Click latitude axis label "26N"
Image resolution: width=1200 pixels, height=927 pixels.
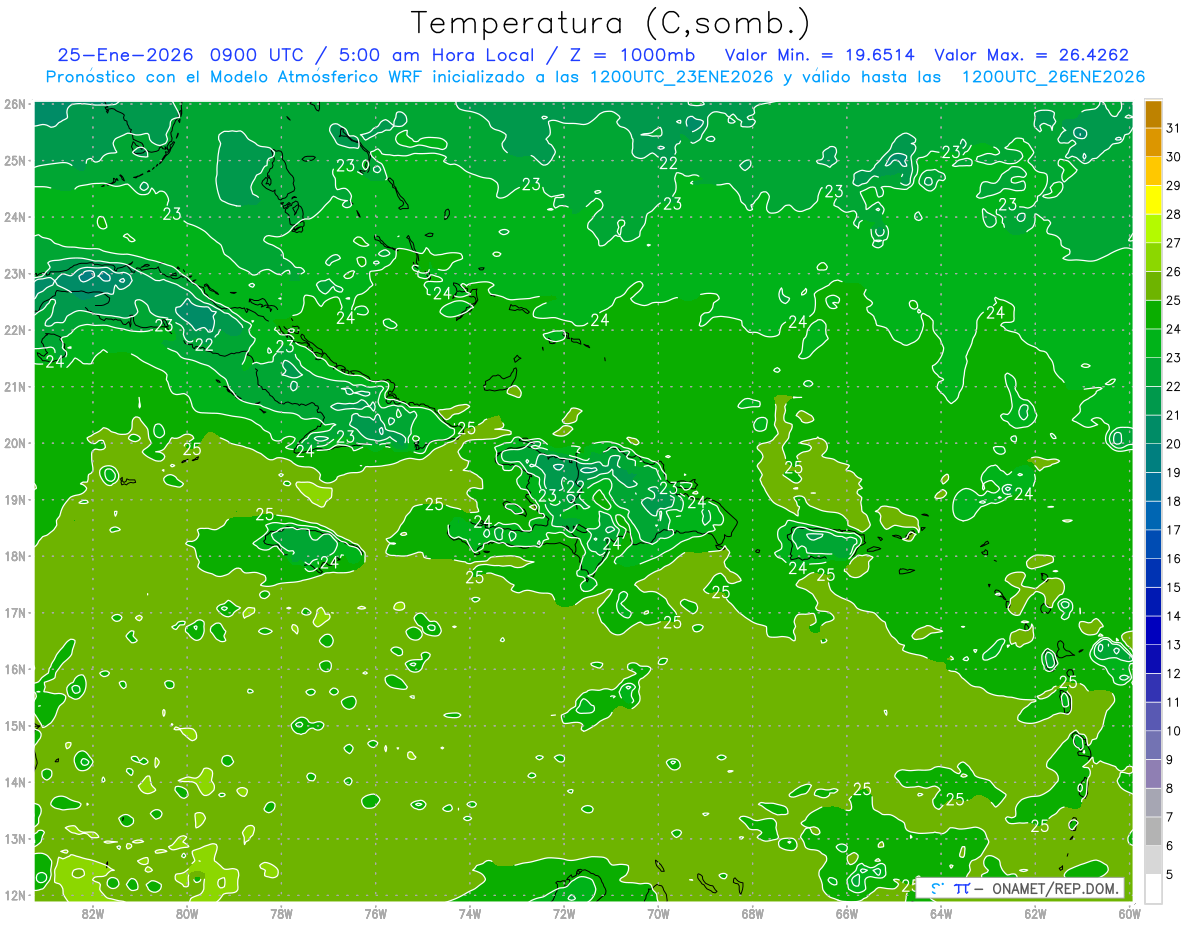14,104
